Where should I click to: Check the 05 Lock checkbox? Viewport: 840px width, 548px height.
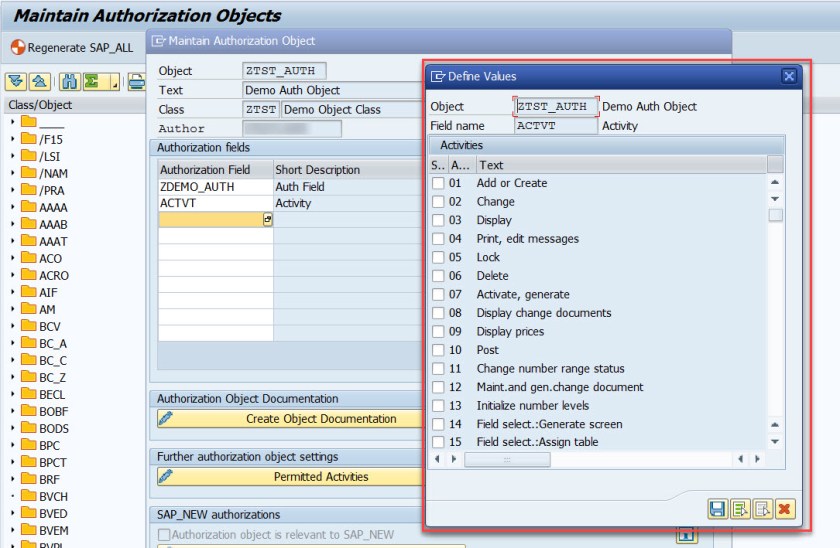438,257
